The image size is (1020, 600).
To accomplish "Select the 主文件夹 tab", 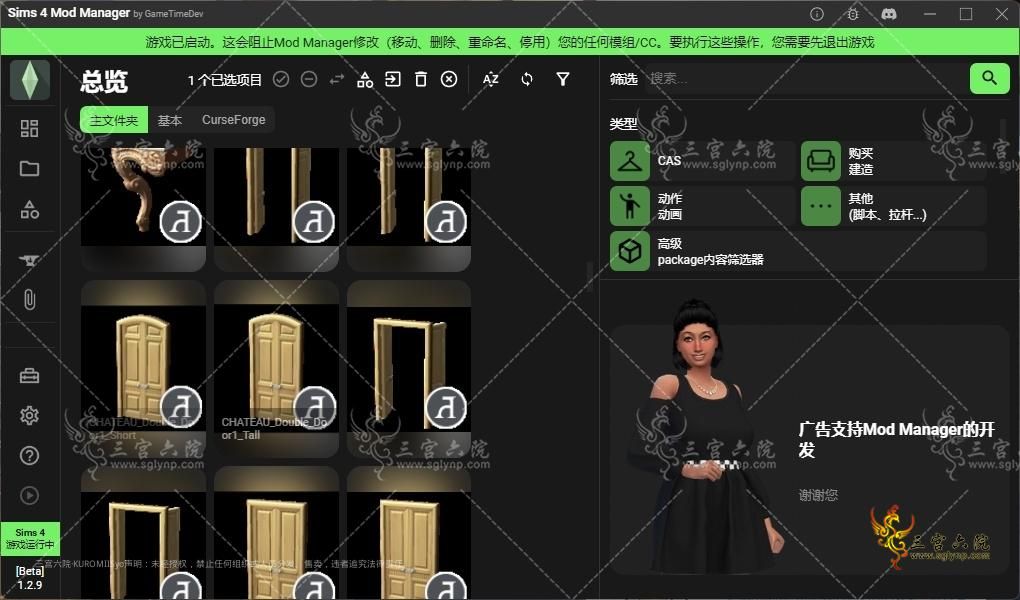I will [x=114, y=120].
